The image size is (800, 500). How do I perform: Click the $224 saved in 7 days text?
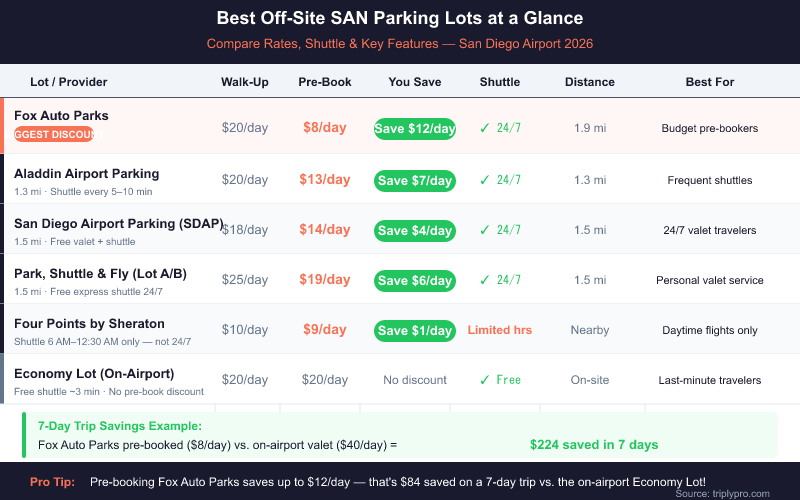point(594,444)
